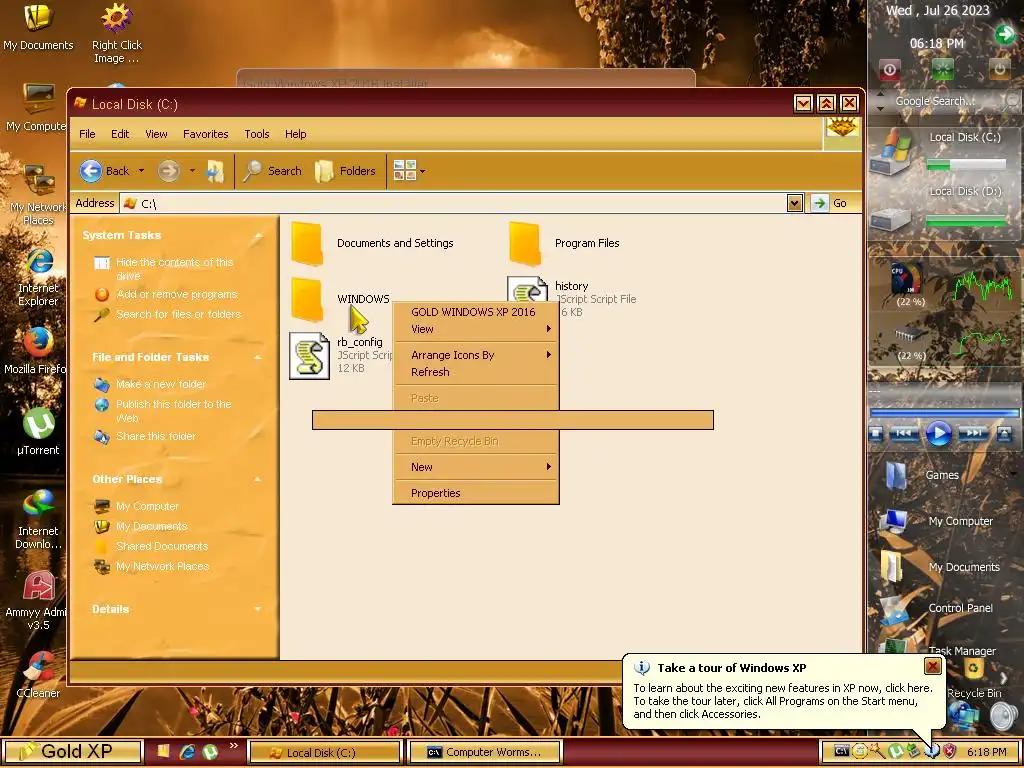Choose Refresh in context menu
This screenshot has height=768, width=1024.
point(475,372)
